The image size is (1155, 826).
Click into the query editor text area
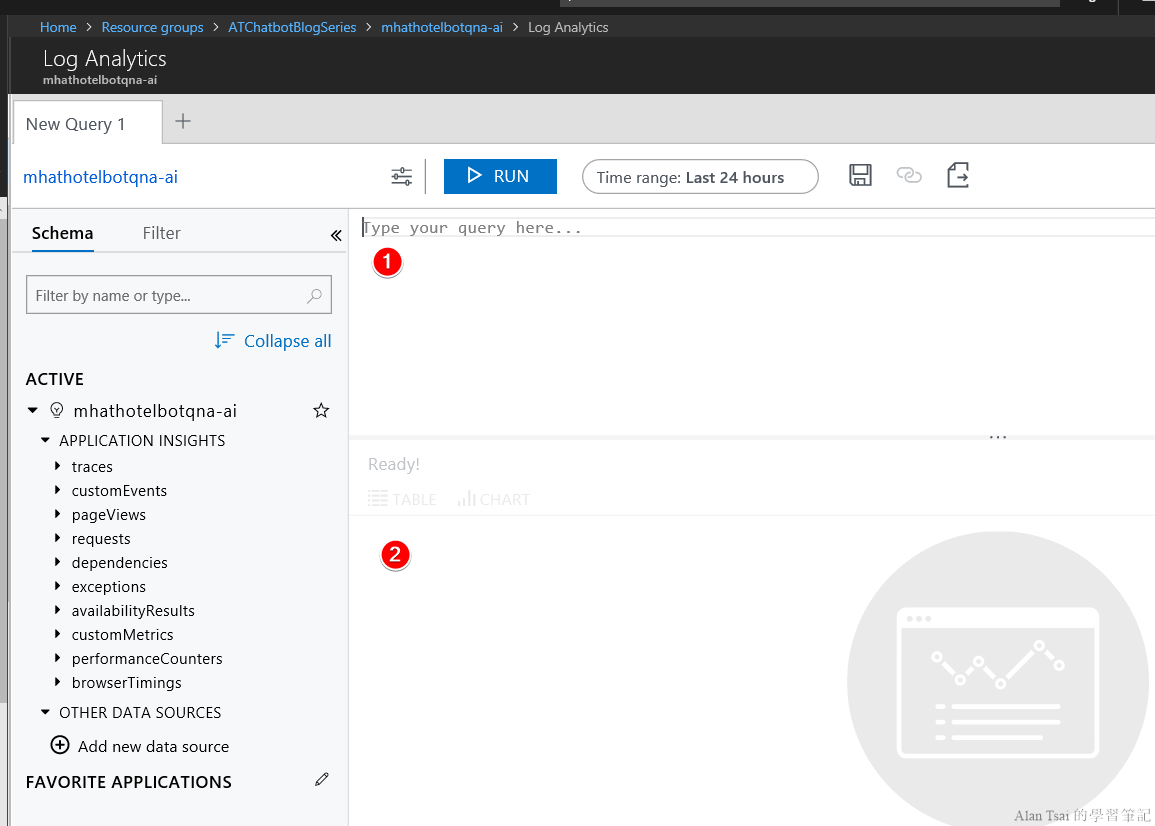tap(751, 324)
